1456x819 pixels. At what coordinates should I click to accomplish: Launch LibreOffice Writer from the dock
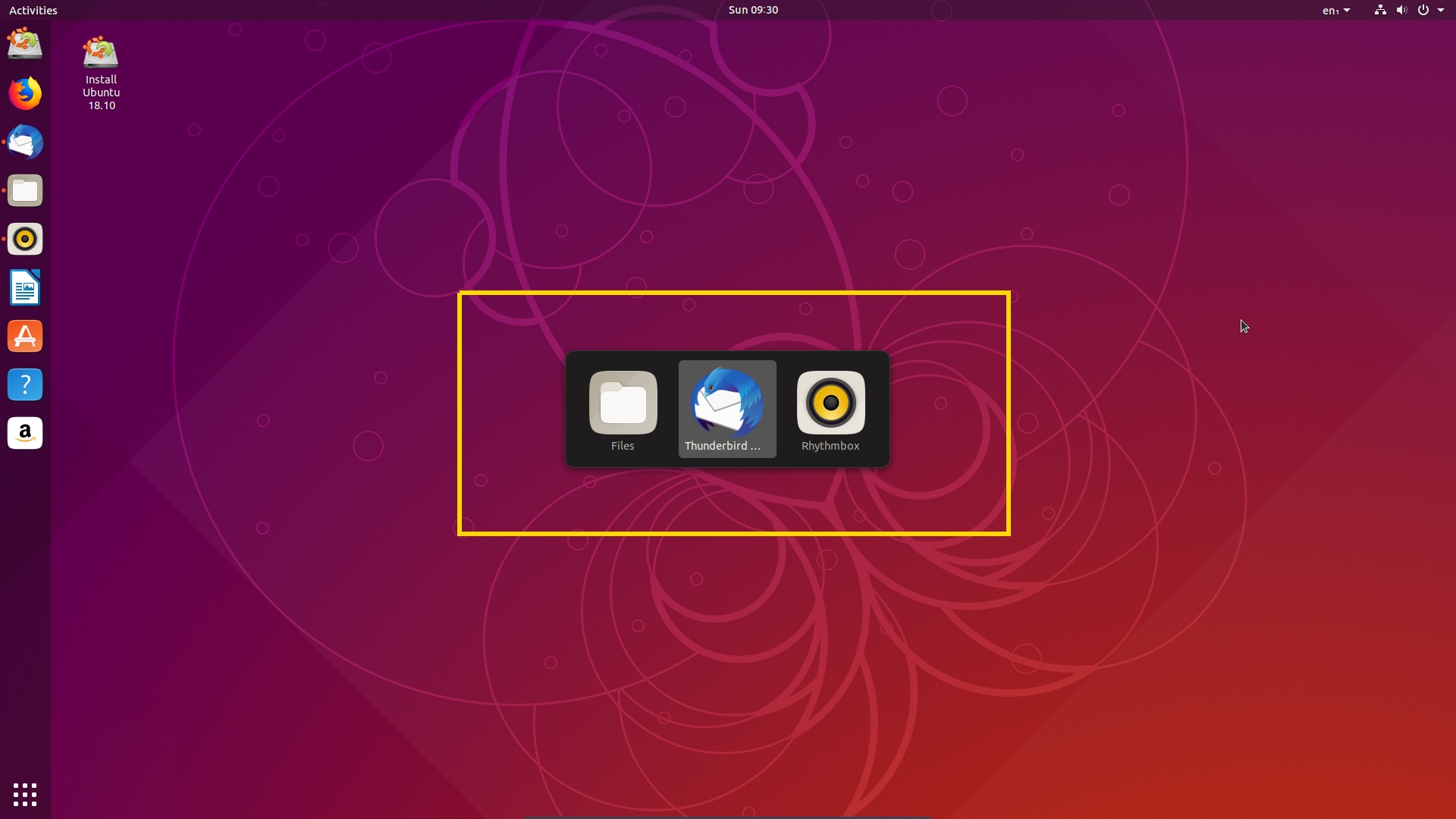point(25,288)
